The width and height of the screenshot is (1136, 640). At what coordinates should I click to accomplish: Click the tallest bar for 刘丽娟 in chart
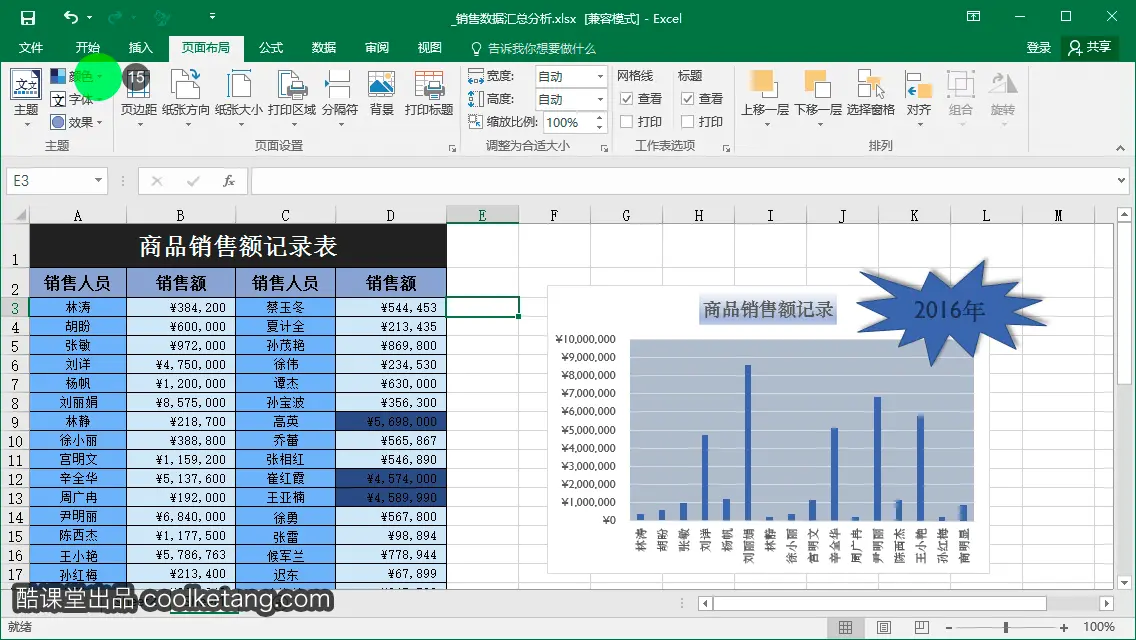pyautogui.click(x=748, y=443)
